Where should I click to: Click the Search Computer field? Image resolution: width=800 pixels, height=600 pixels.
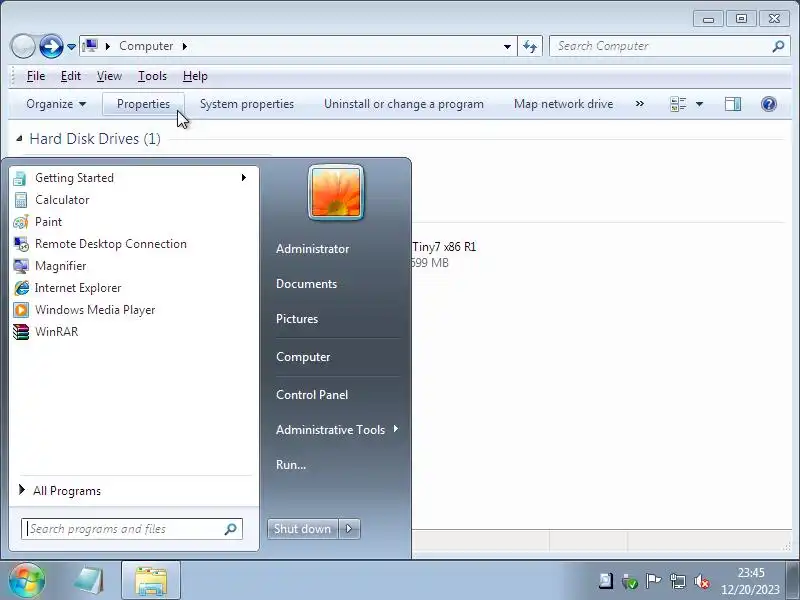tap(668, 46)
